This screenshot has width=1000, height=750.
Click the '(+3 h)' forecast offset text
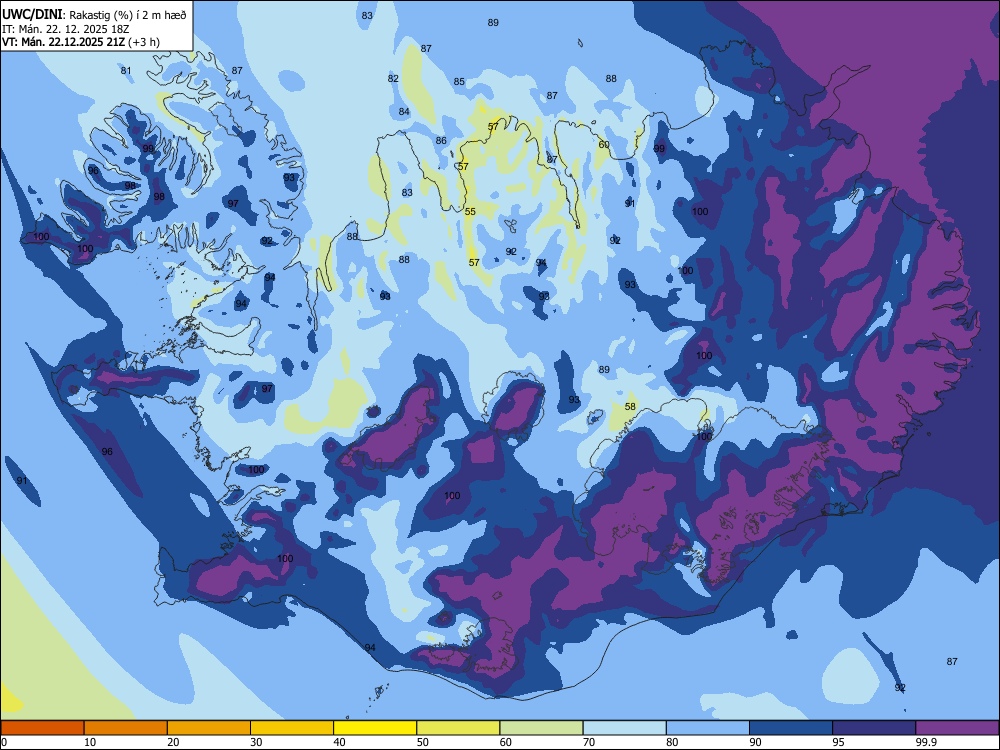pos(143,42)
